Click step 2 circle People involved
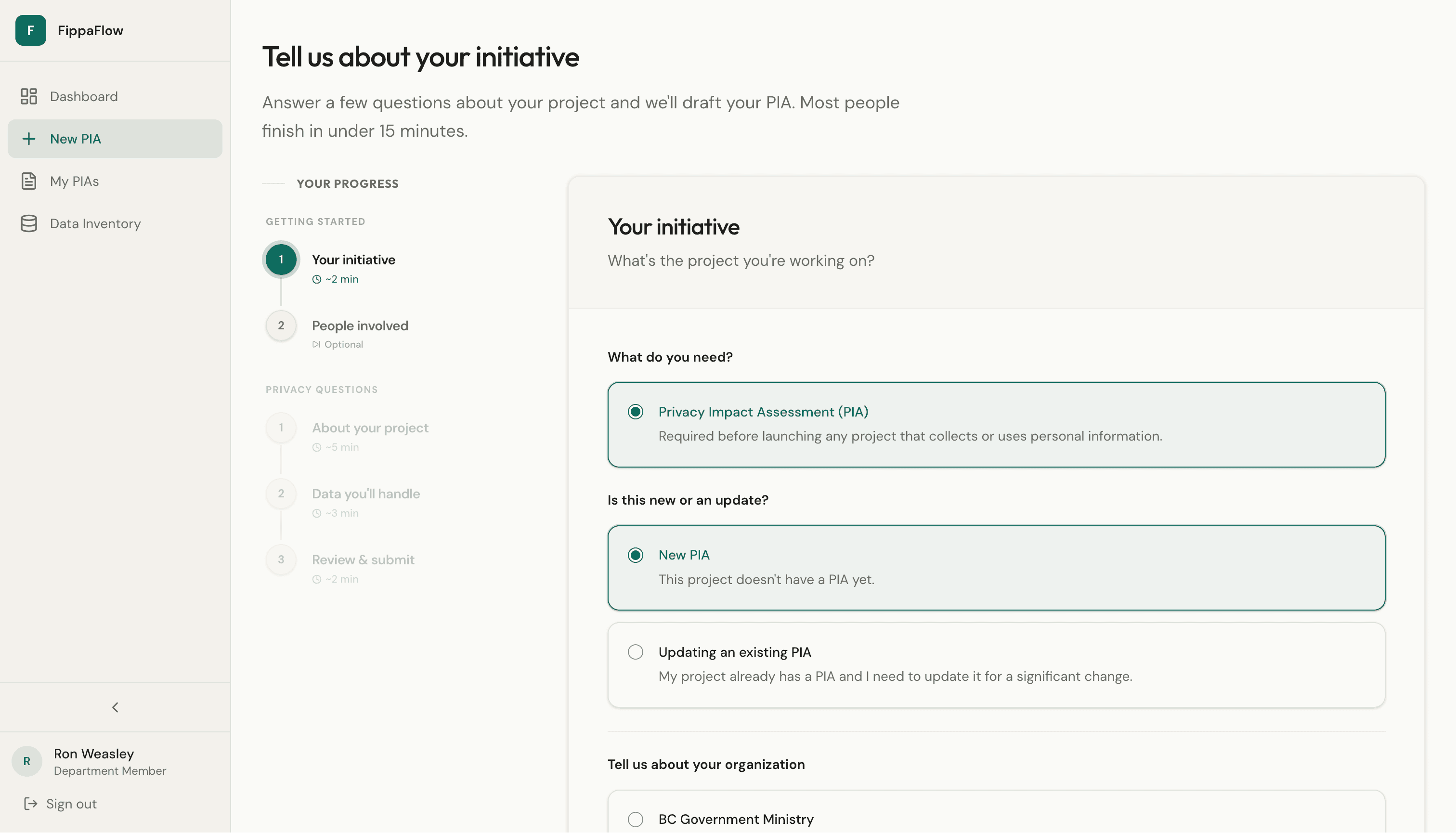 pos(281,325)
